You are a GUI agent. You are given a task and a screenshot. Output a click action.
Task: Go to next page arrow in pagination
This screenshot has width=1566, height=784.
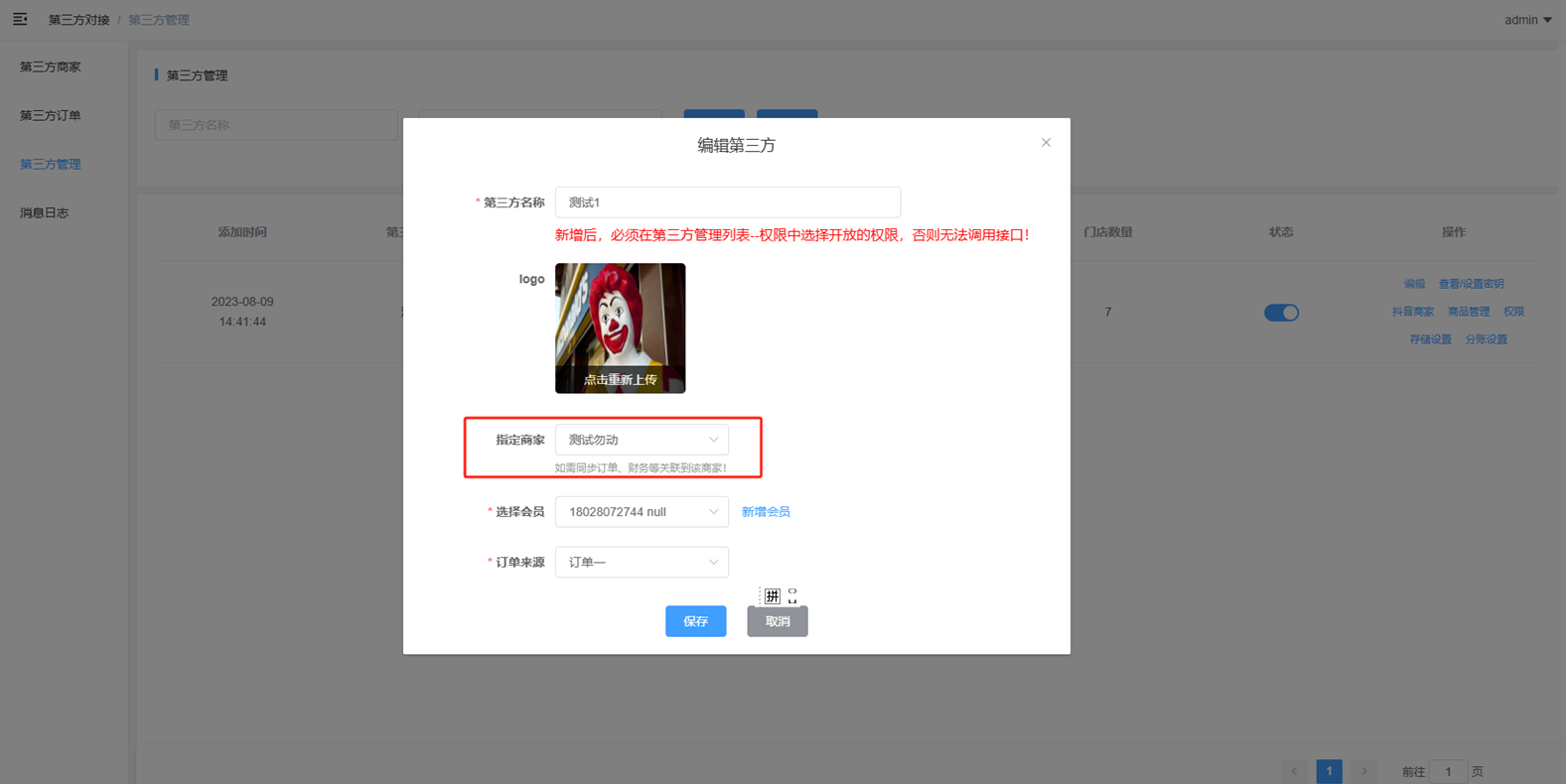(1363, 771)
